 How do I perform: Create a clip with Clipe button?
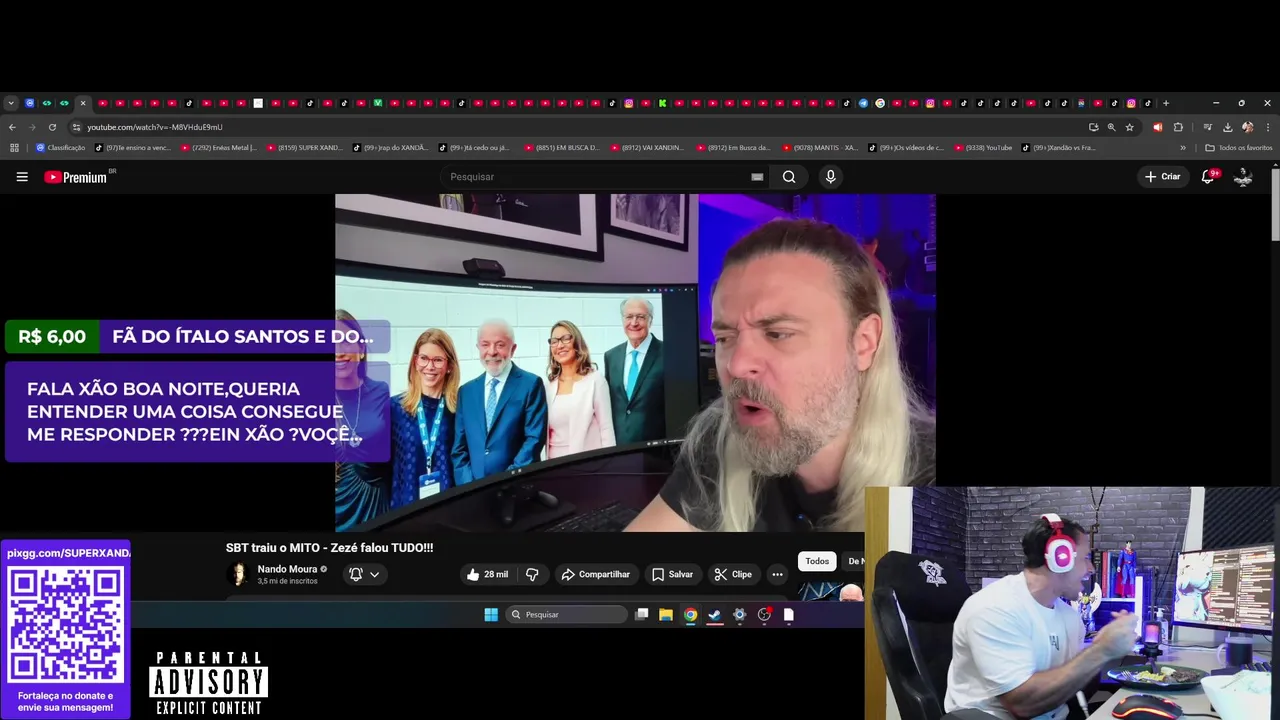click(x=732, y=574)
